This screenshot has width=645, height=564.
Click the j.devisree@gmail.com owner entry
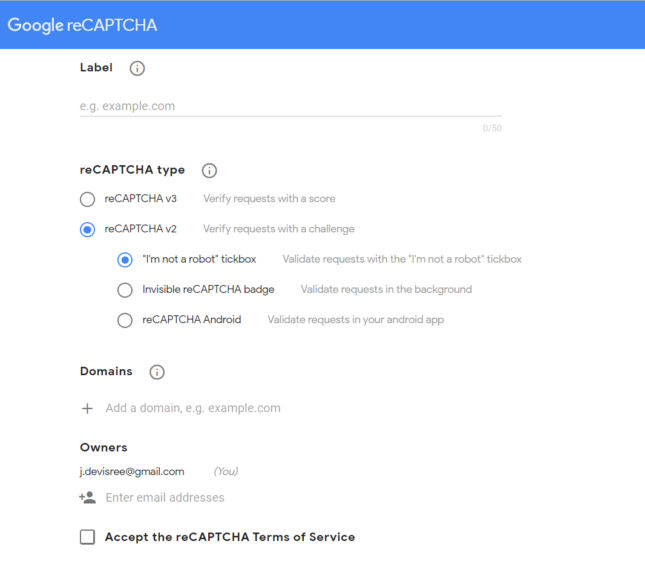(132, 471)
